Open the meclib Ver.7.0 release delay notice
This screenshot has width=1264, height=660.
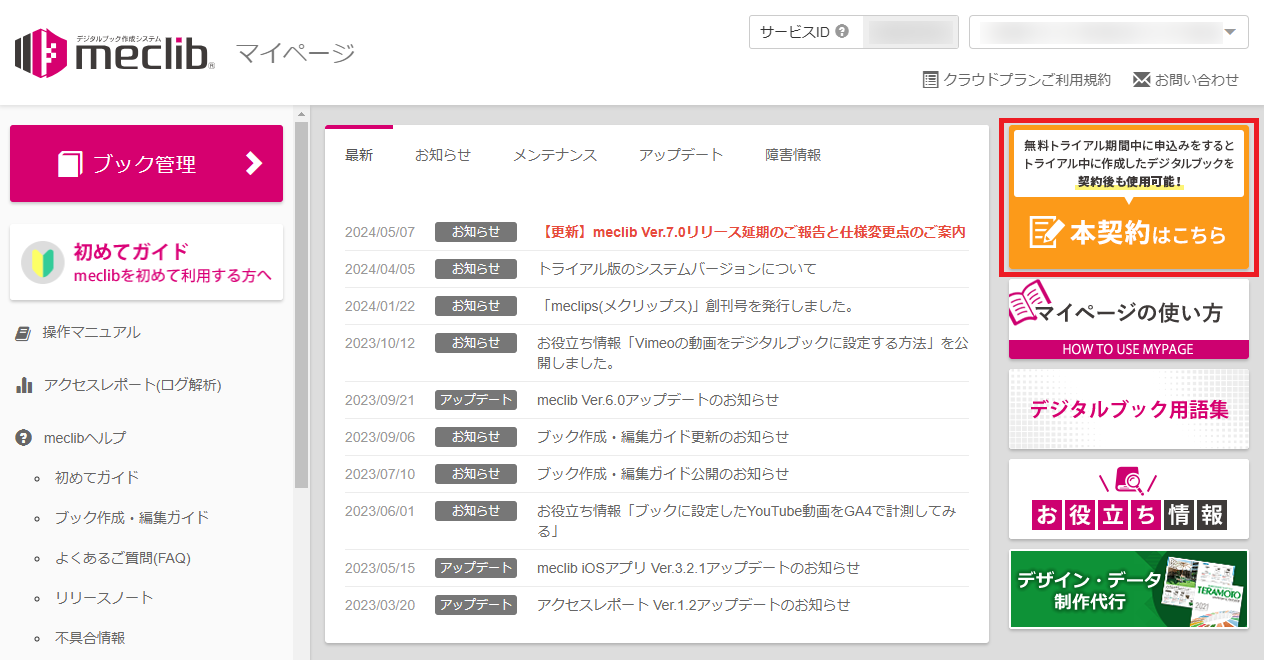pos(751,232)
